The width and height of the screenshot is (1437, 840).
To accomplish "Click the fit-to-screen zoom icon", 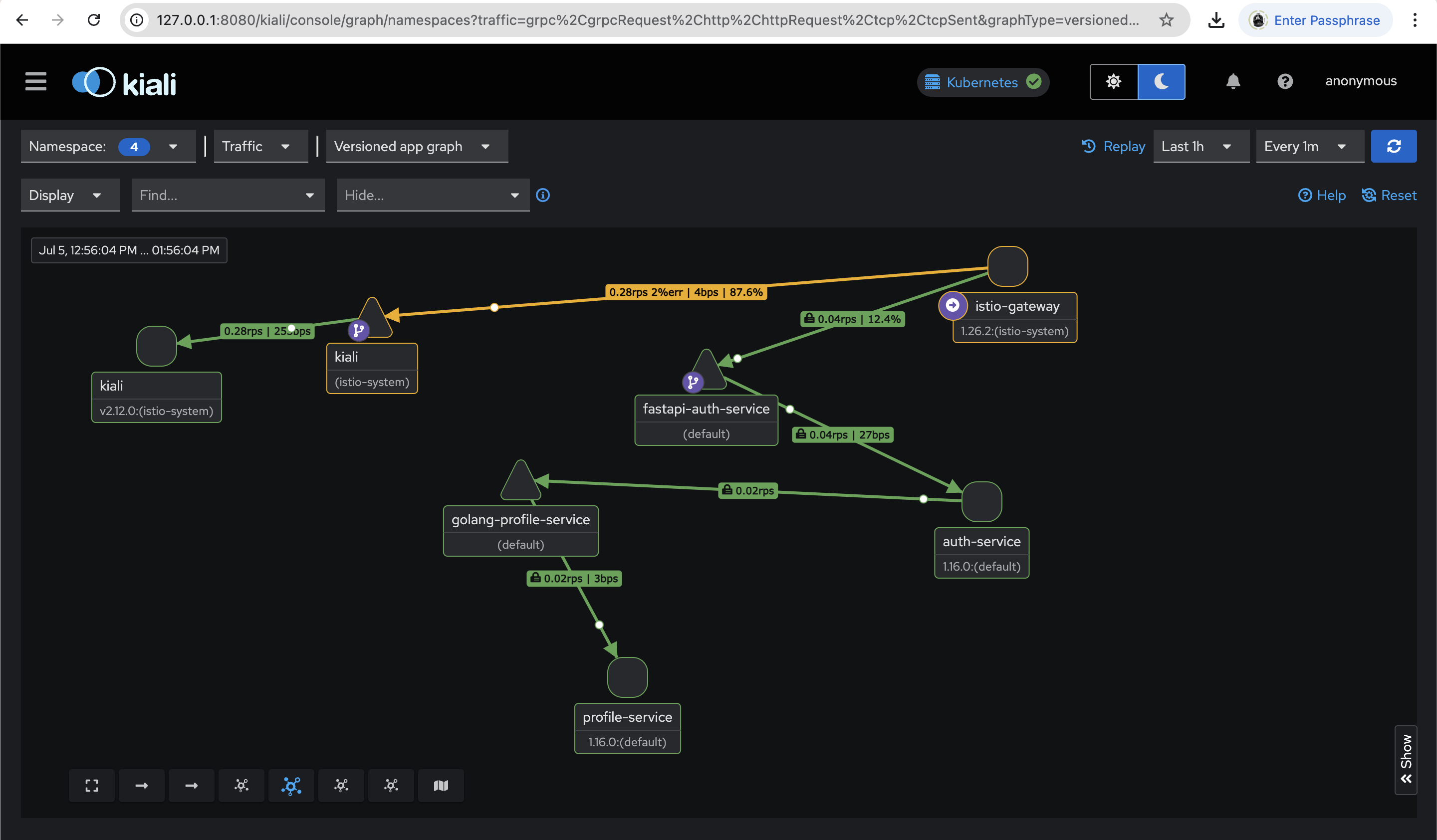I will 92,785.
